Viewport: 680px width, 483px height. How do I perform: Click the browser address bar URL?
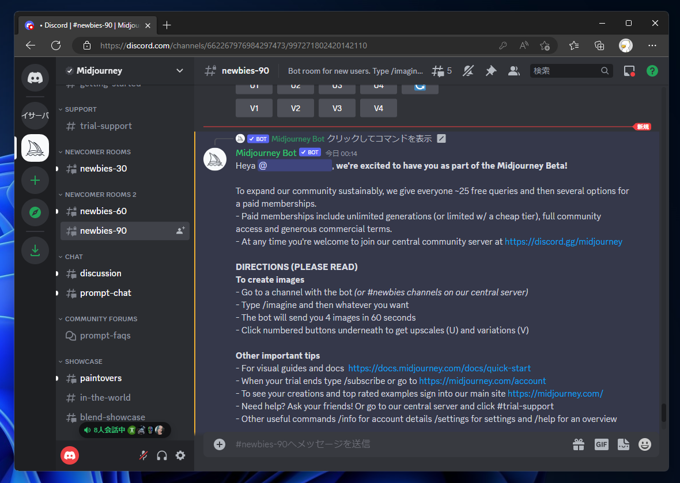coord(234,46)
